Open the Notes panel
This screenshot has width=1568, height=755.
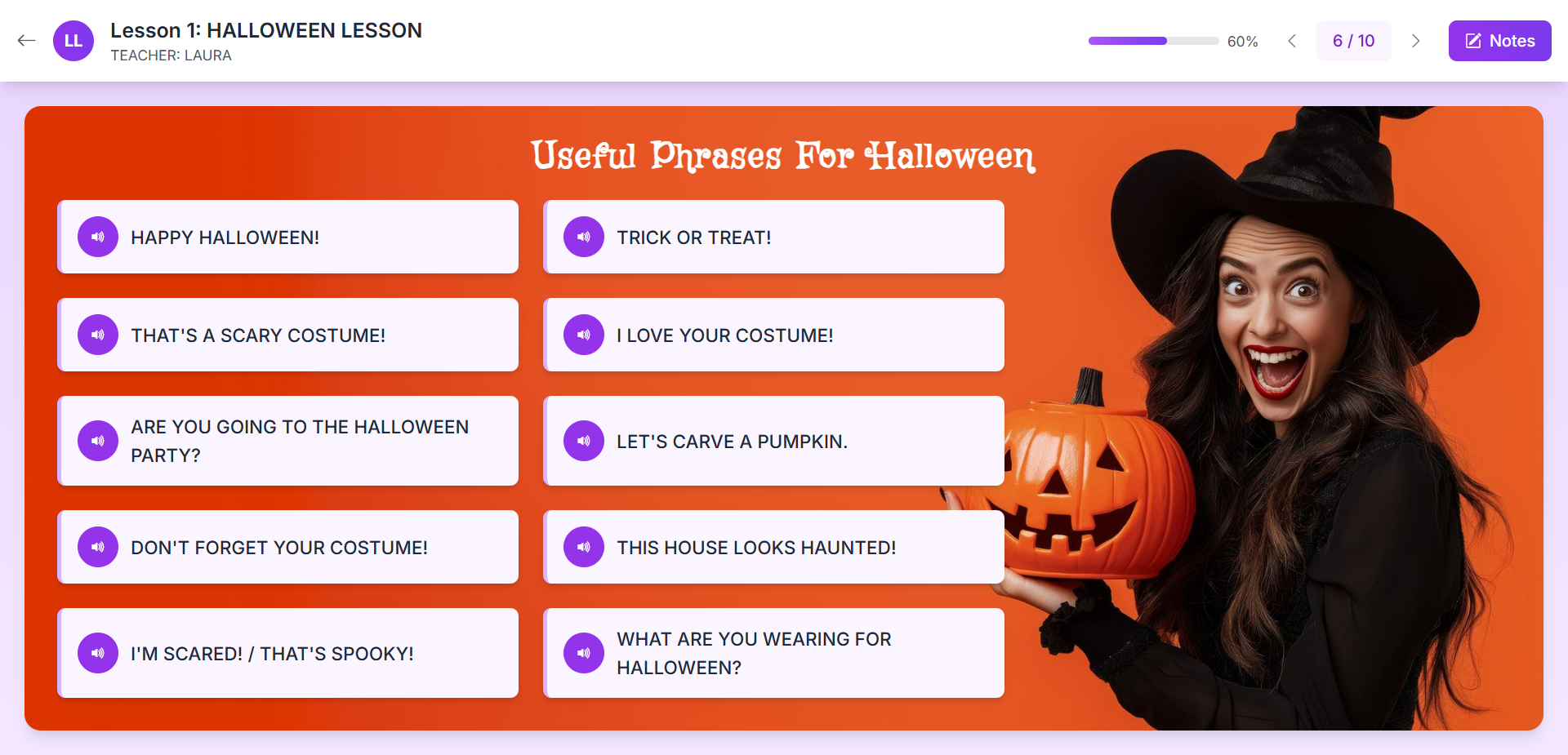point(1499,41)
